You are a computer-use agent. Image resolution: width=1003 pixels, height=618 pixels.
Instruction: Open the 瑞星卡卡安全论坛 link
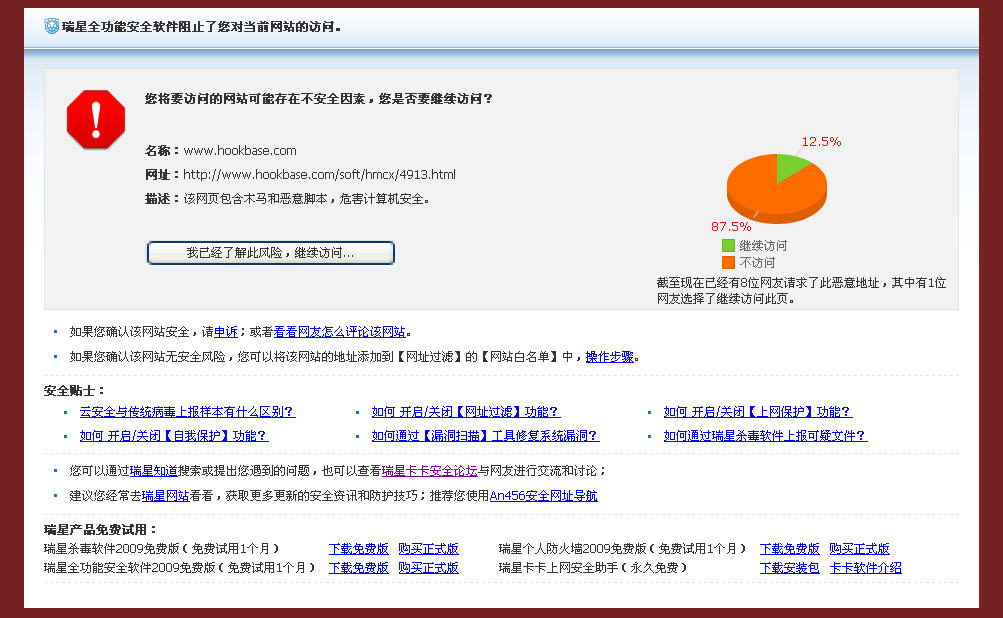tap(430, 471)
